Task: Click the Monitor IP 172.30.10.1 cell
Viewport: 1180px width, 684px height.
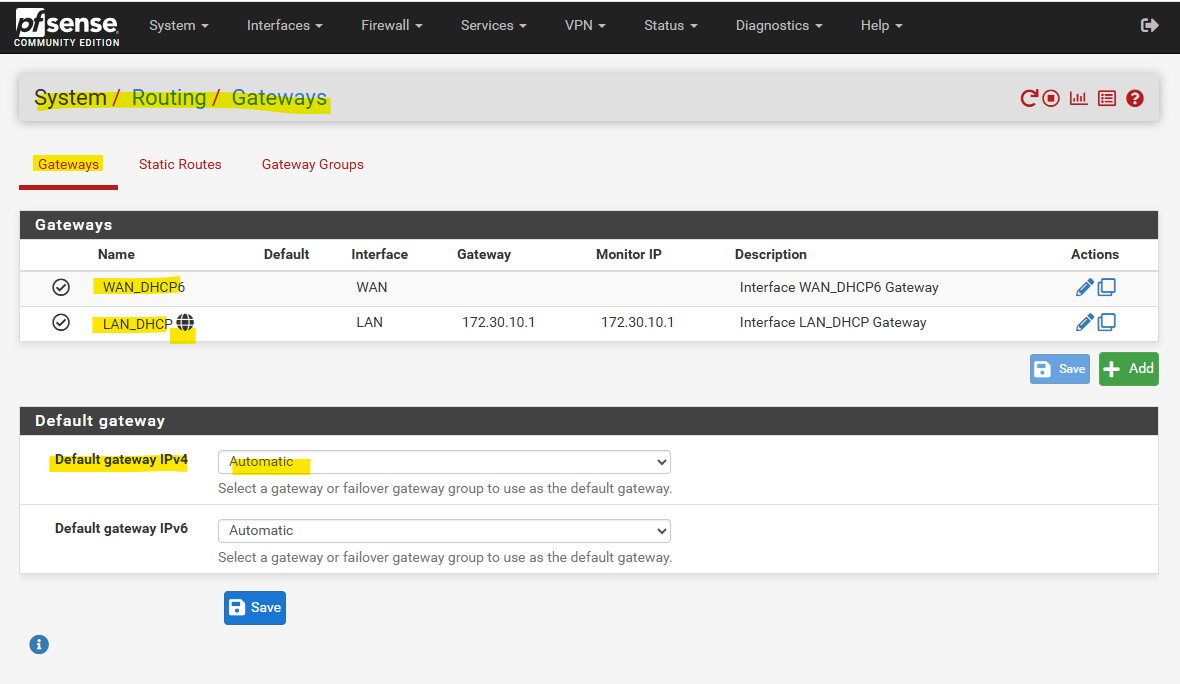Action: click(637, 322)
